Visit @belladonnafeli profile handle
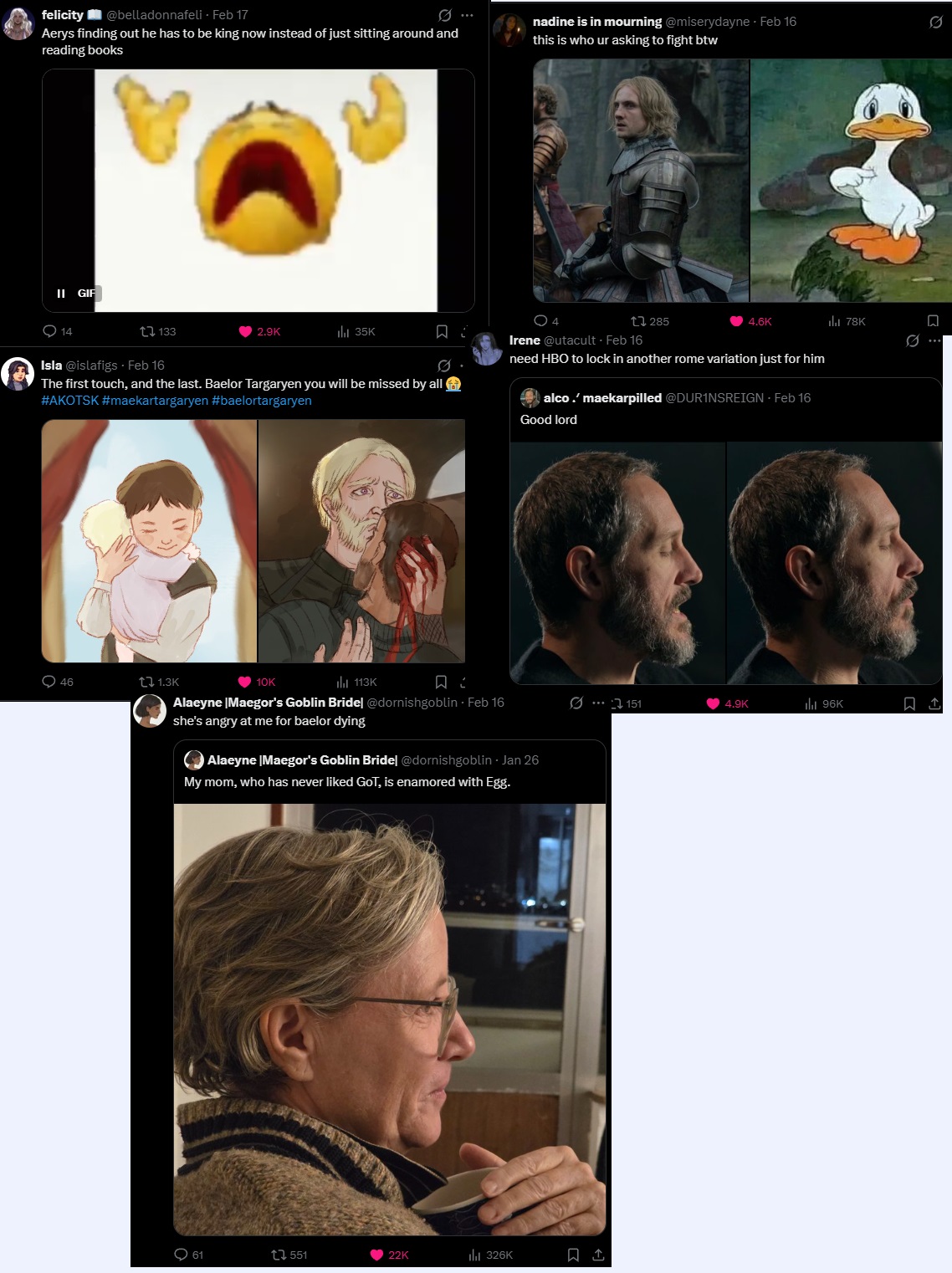The width and height of the screenshot is (952, 1273). pos(154,15)
